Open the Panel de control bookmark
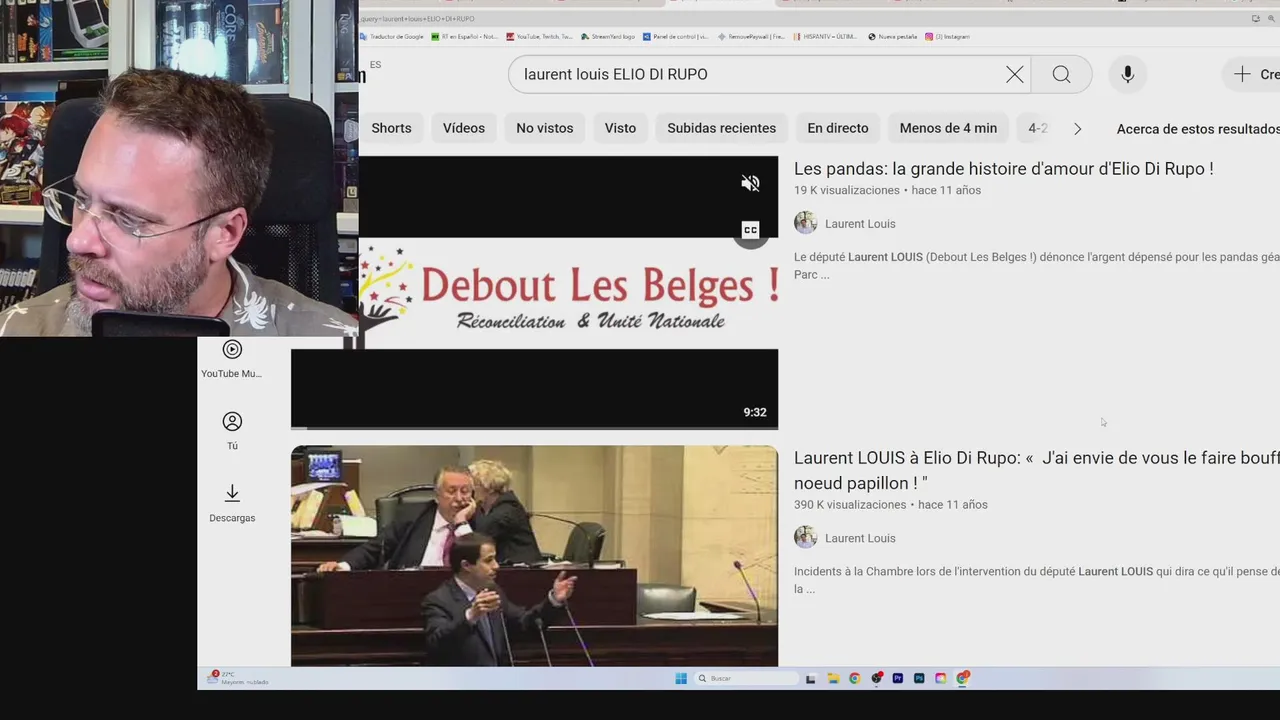Viewport: 1280px width, 720px height. click(x=676, y=36)
